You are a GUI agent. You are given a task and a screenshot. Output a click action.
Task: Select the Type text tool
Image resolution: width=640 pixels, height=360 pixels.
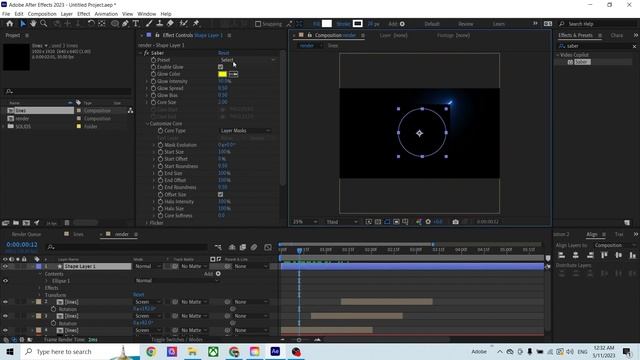136,24
